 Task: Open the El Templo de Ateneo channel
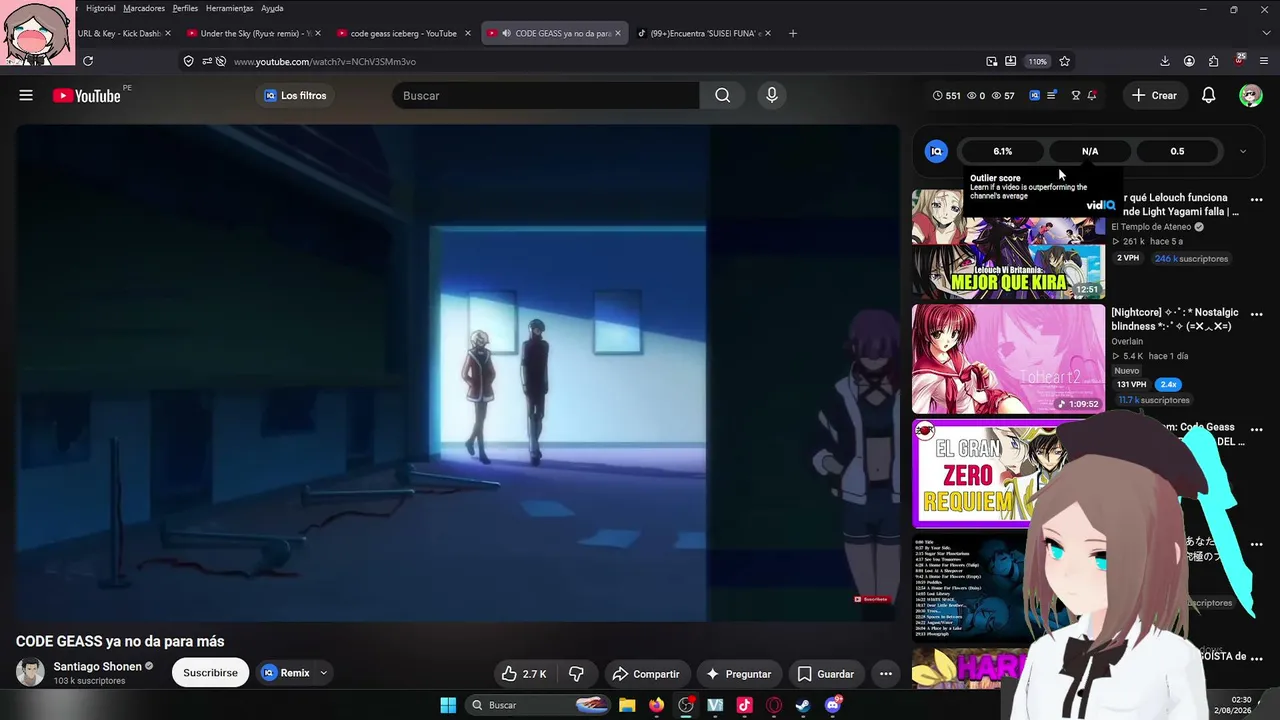[x=1151, y=227]
